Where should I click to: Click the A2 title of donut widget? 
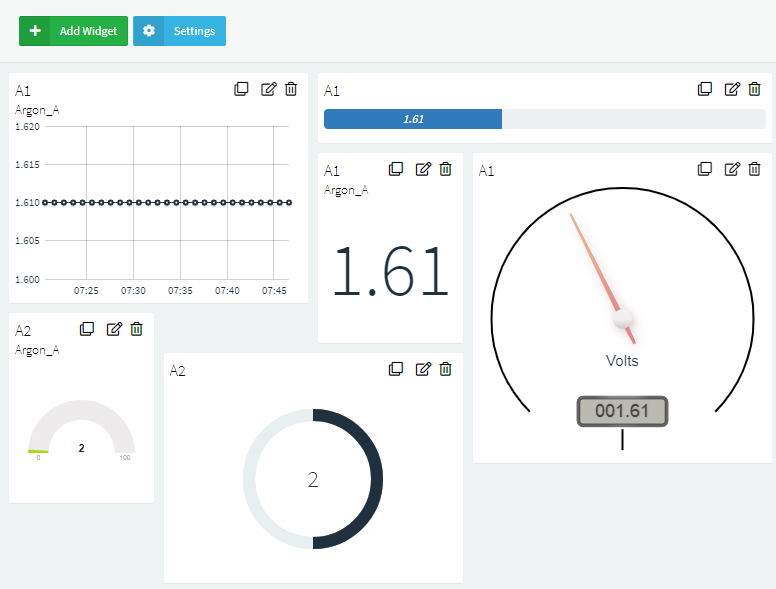[177, 371]
